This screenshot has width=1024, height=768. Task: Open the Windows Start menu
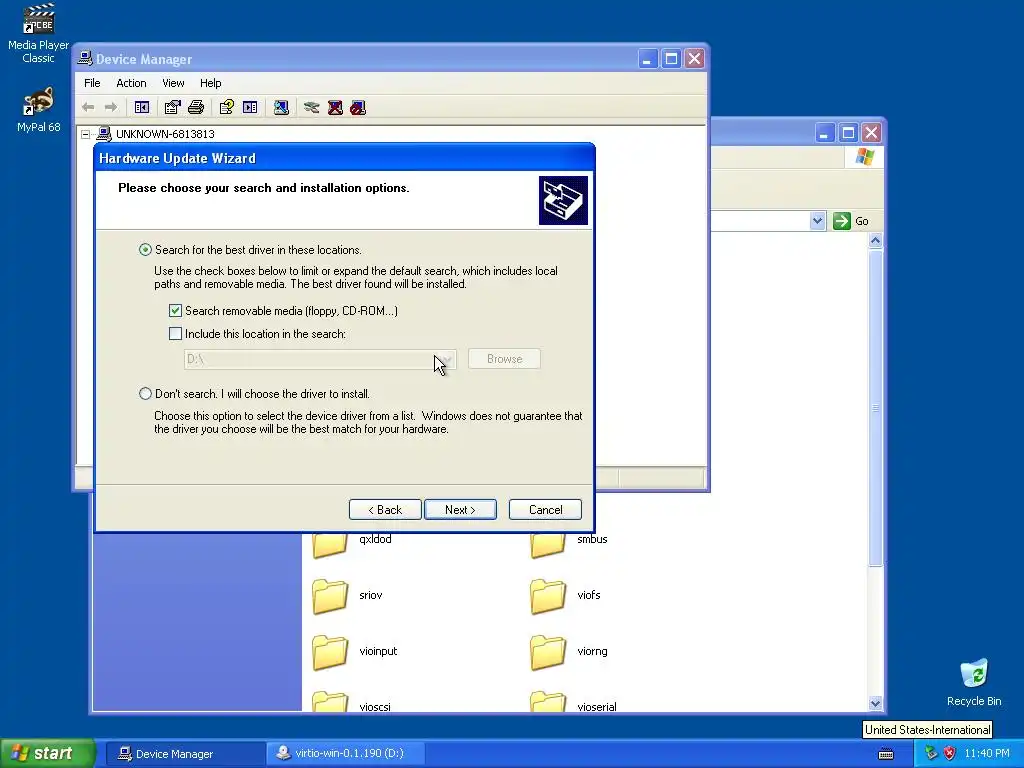click(x=47, y=753)
